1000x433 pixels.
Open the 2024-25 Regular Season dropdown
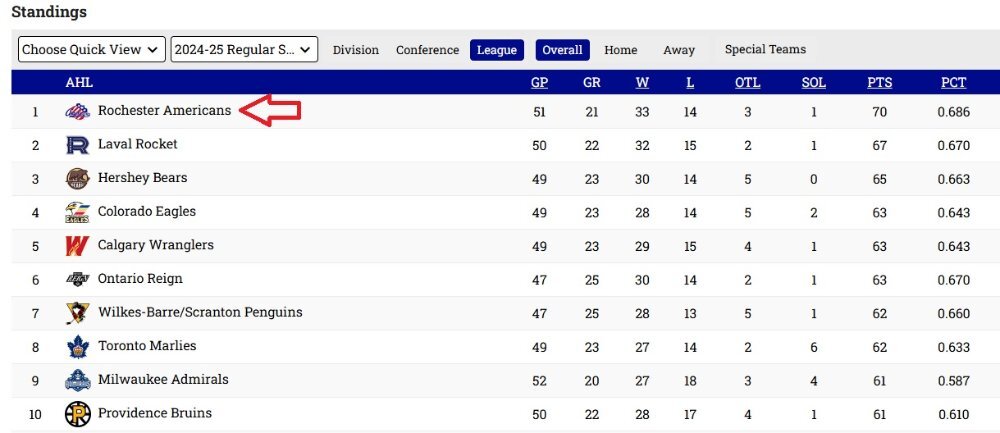tap(244, 49)
